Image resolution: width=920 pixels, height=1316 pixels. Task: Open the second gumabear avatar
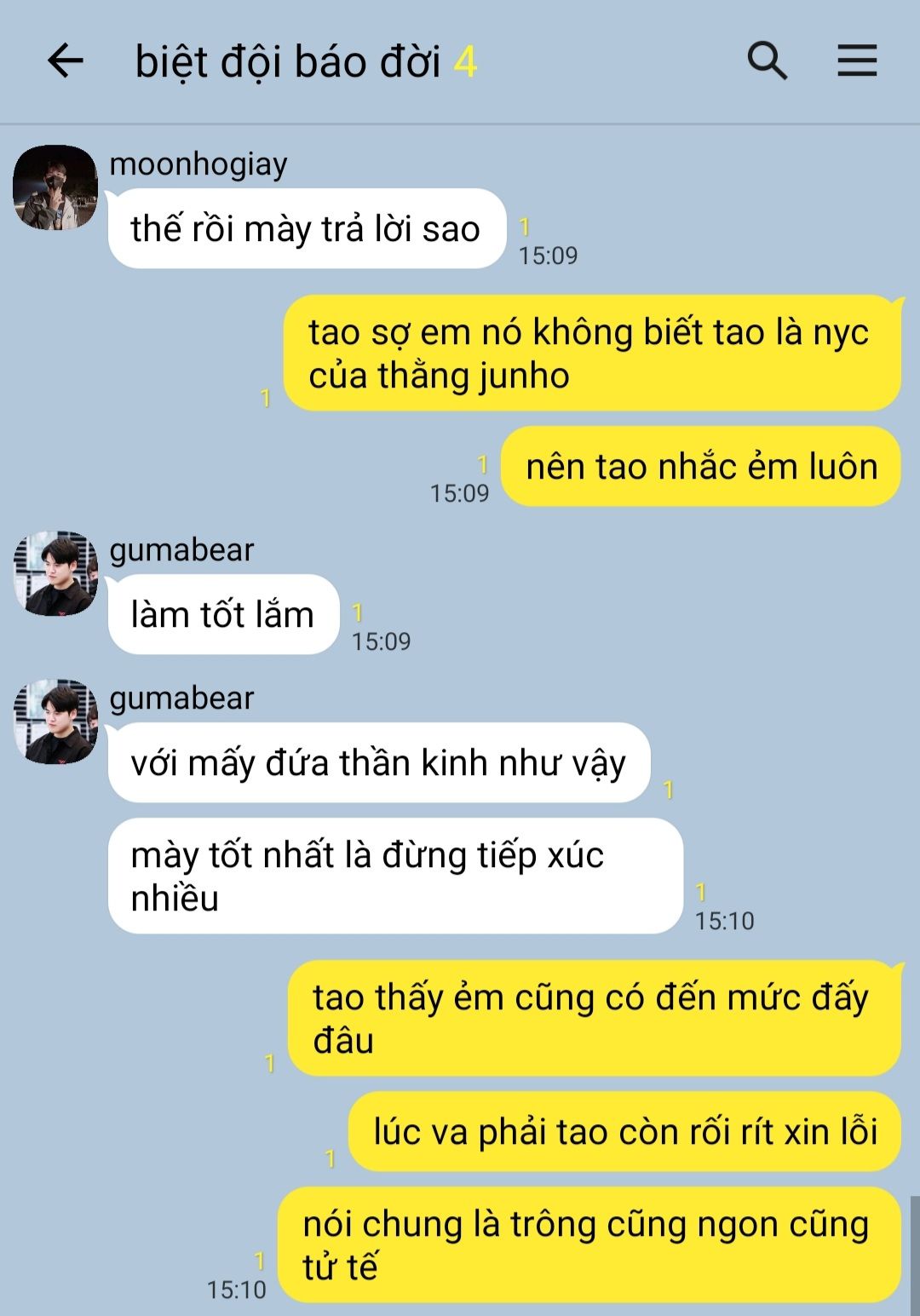[55, 721]
